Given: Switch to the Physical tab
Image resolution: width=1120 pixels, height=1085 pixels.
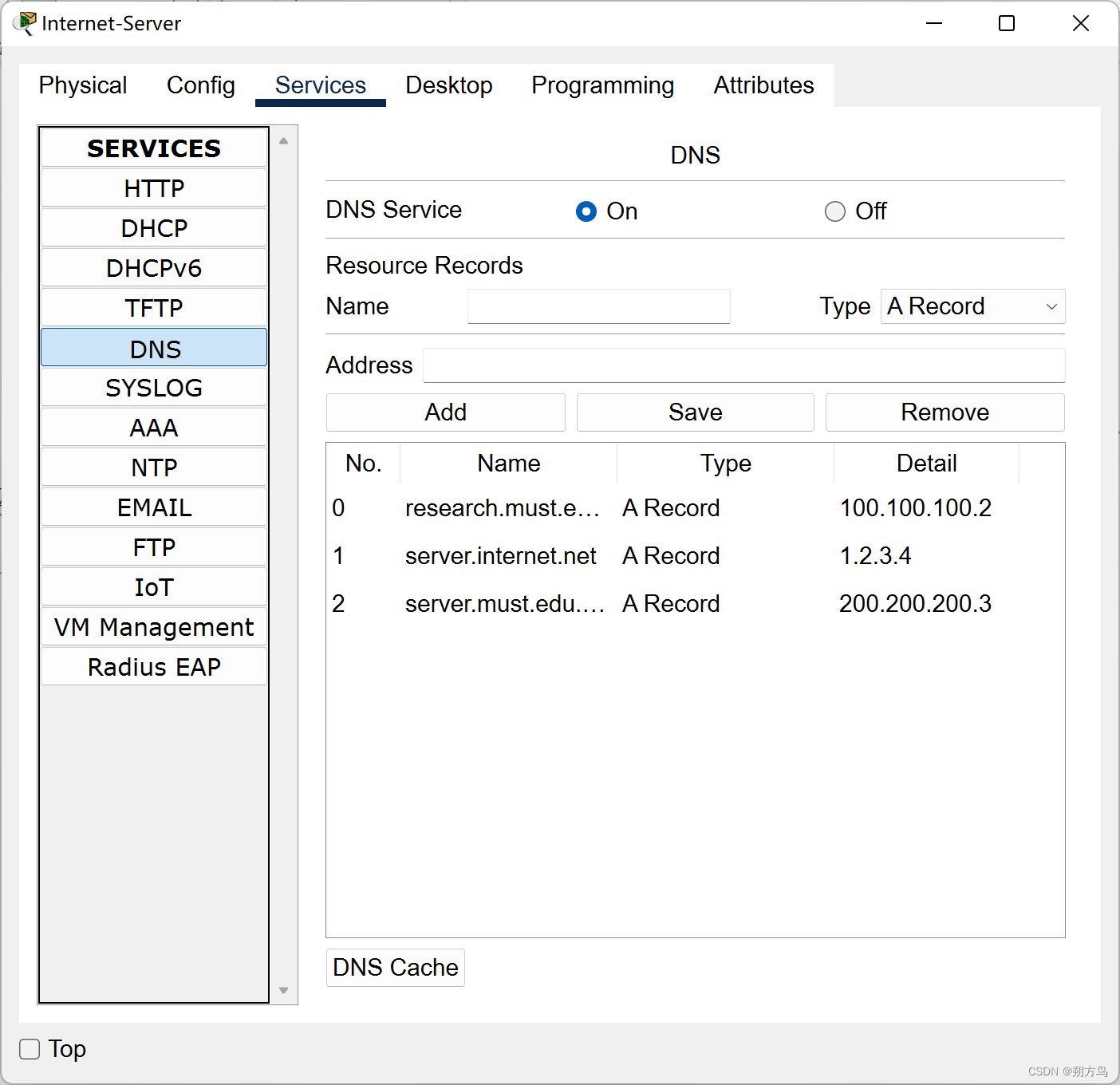Looking at the screenshot, I should [83, 85].
